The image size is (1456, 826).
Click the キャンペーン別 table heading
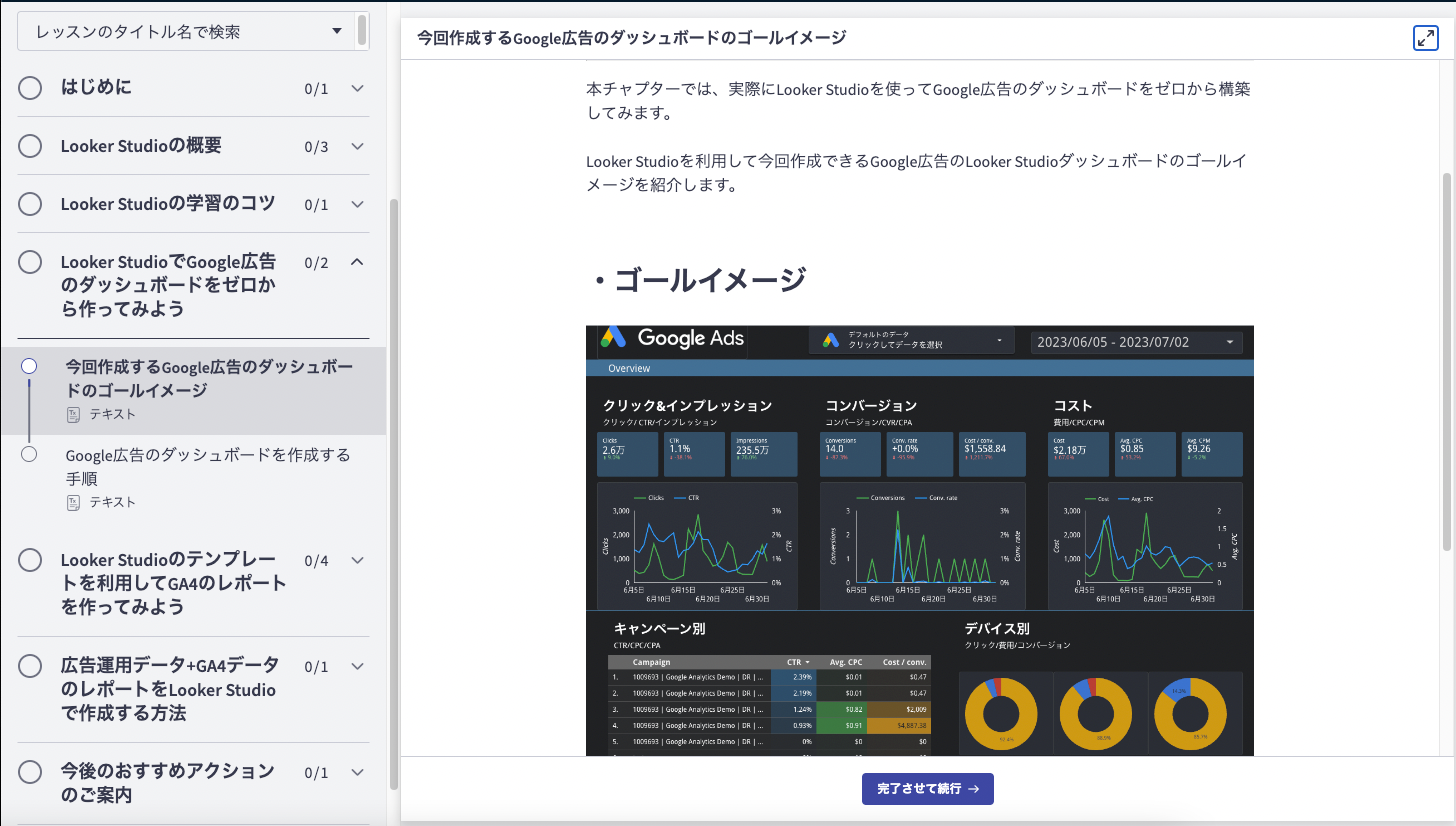pos(660,629)
